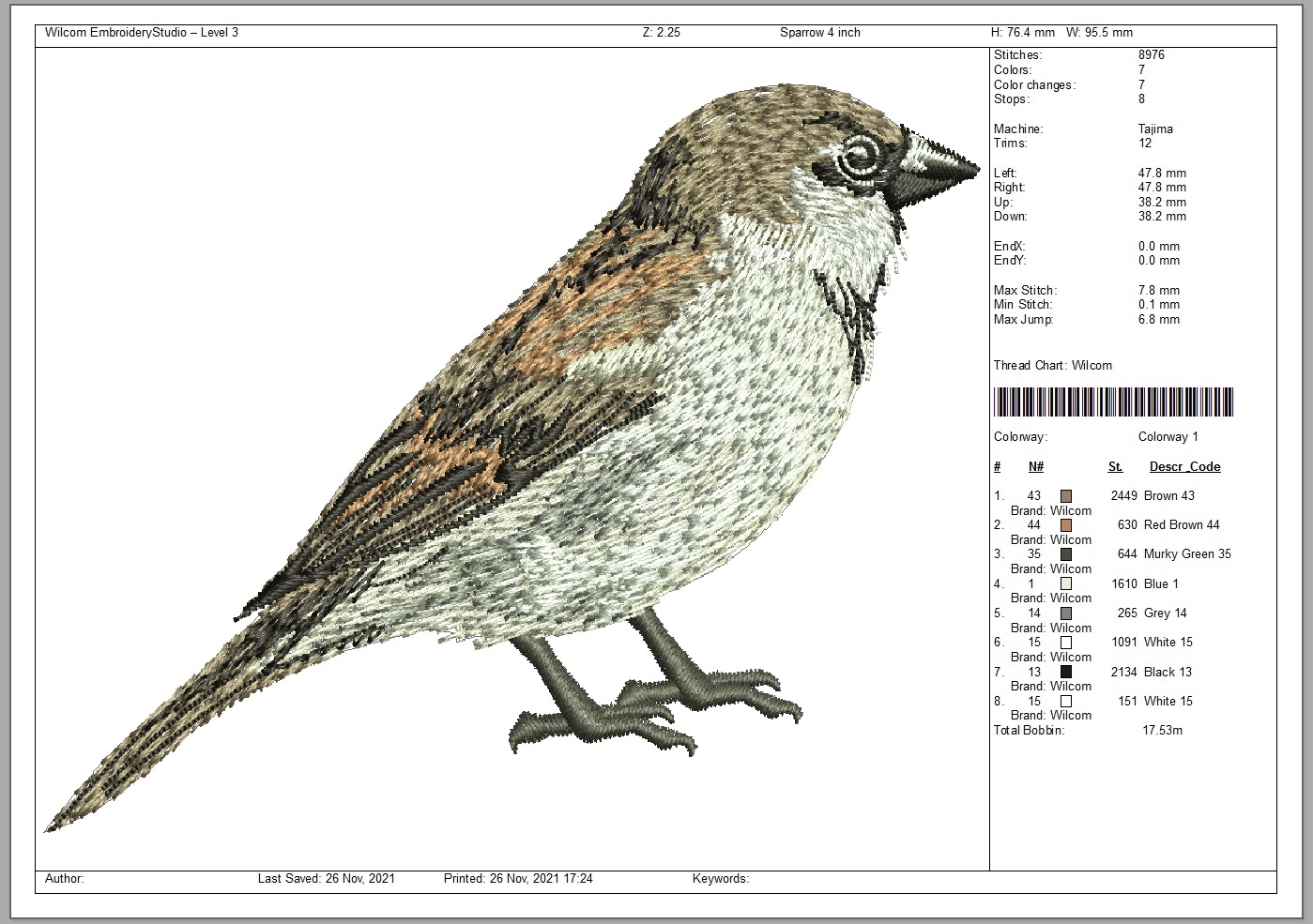
Task: Select the Blue 1 thread swatch
Action: coord(1066,583)
